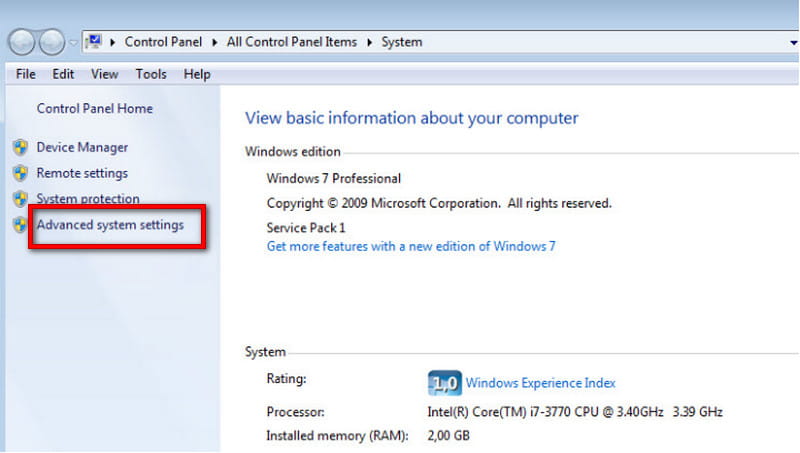The width and height of the screenshot is (800, 453).
Task: Open System protection settings link
Action: tap(88, 199)
